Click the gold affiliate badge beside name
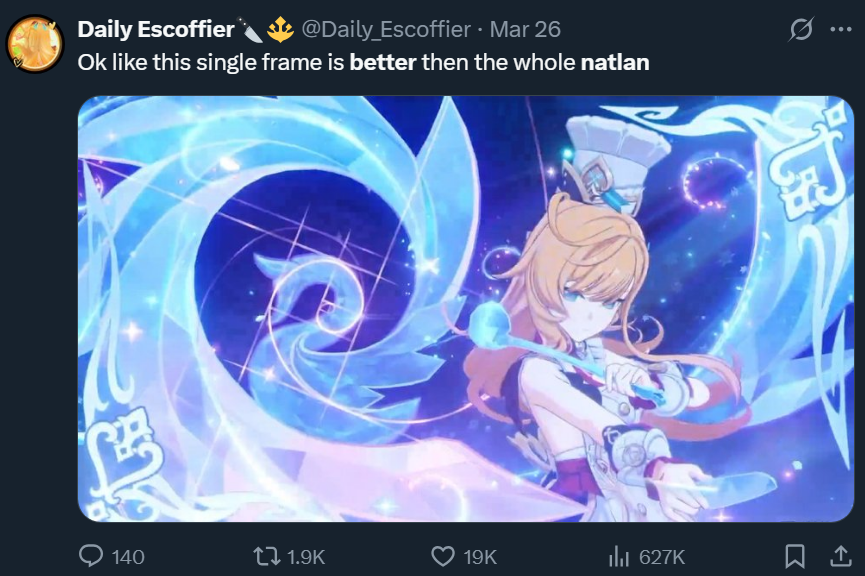 (280, 29)
